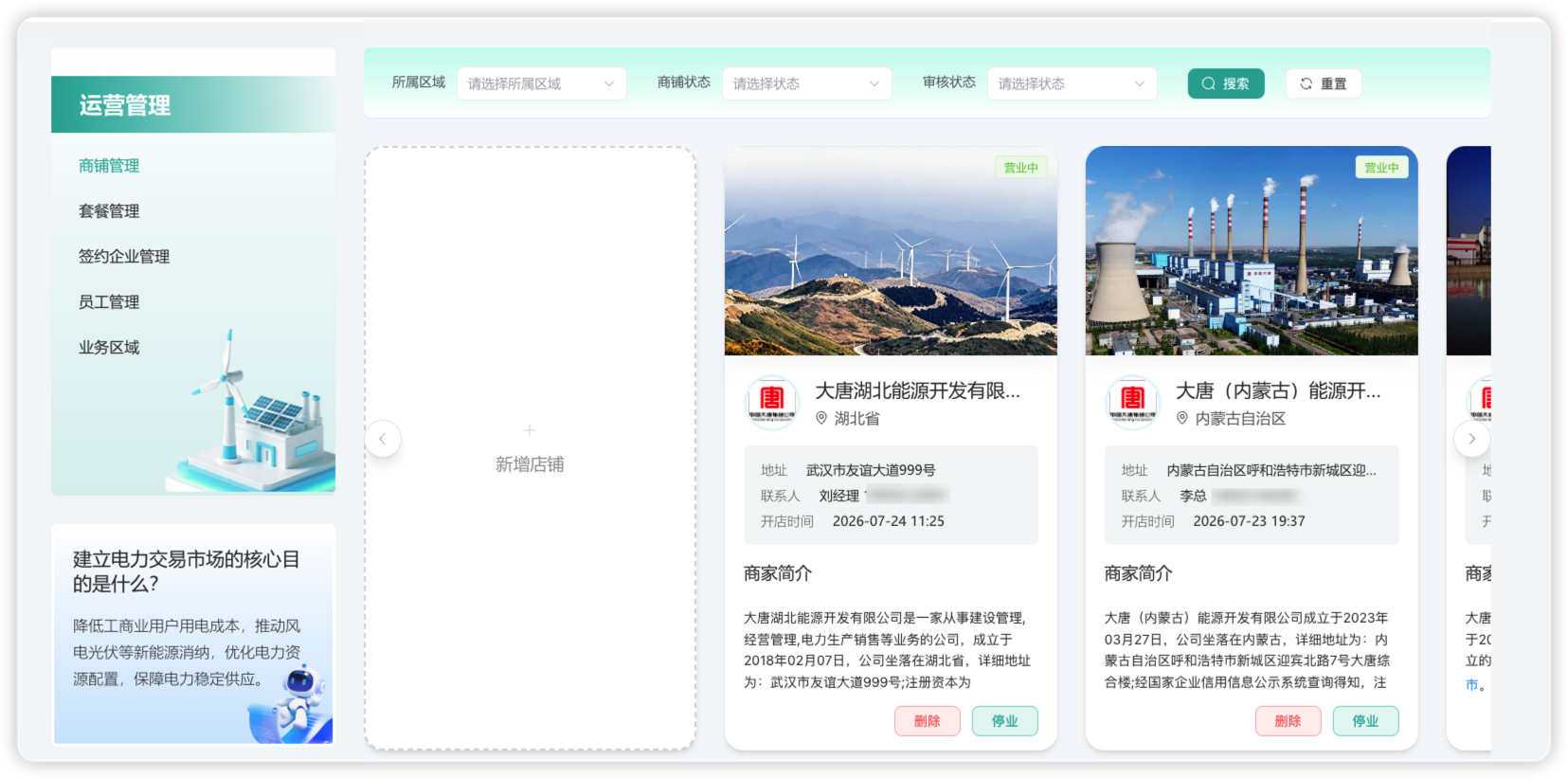Click the title 大唐湖北能源开发有限...
Viewport: 1568px width, 779px height.
click(x=917, y=390)
